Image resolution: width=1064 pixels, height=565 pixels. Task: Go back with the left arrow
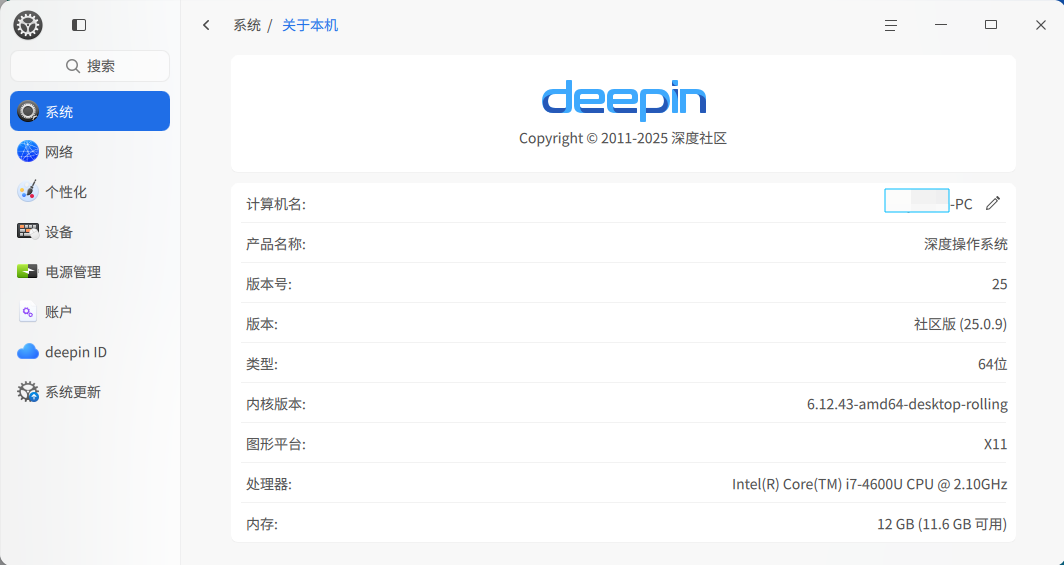206,25
